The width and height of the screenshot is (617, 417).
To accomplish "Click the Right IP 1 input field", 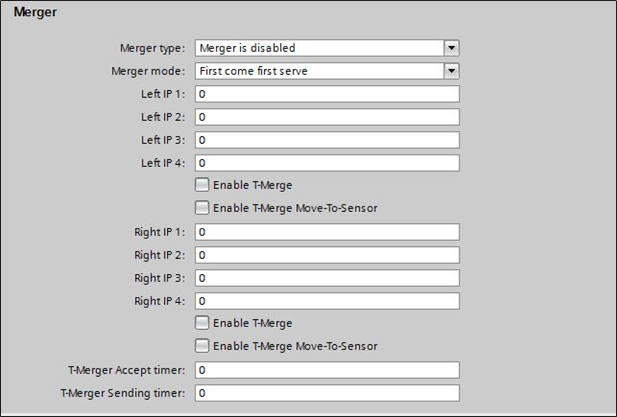I will tap(327, 232).
